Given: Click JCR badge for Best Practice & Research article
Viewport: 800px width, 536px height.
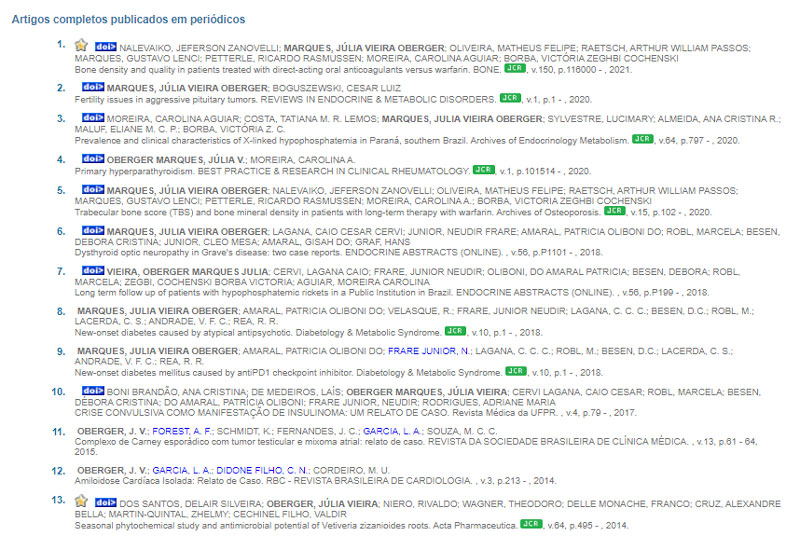Looking at the screenshot, I should point(484,170).
